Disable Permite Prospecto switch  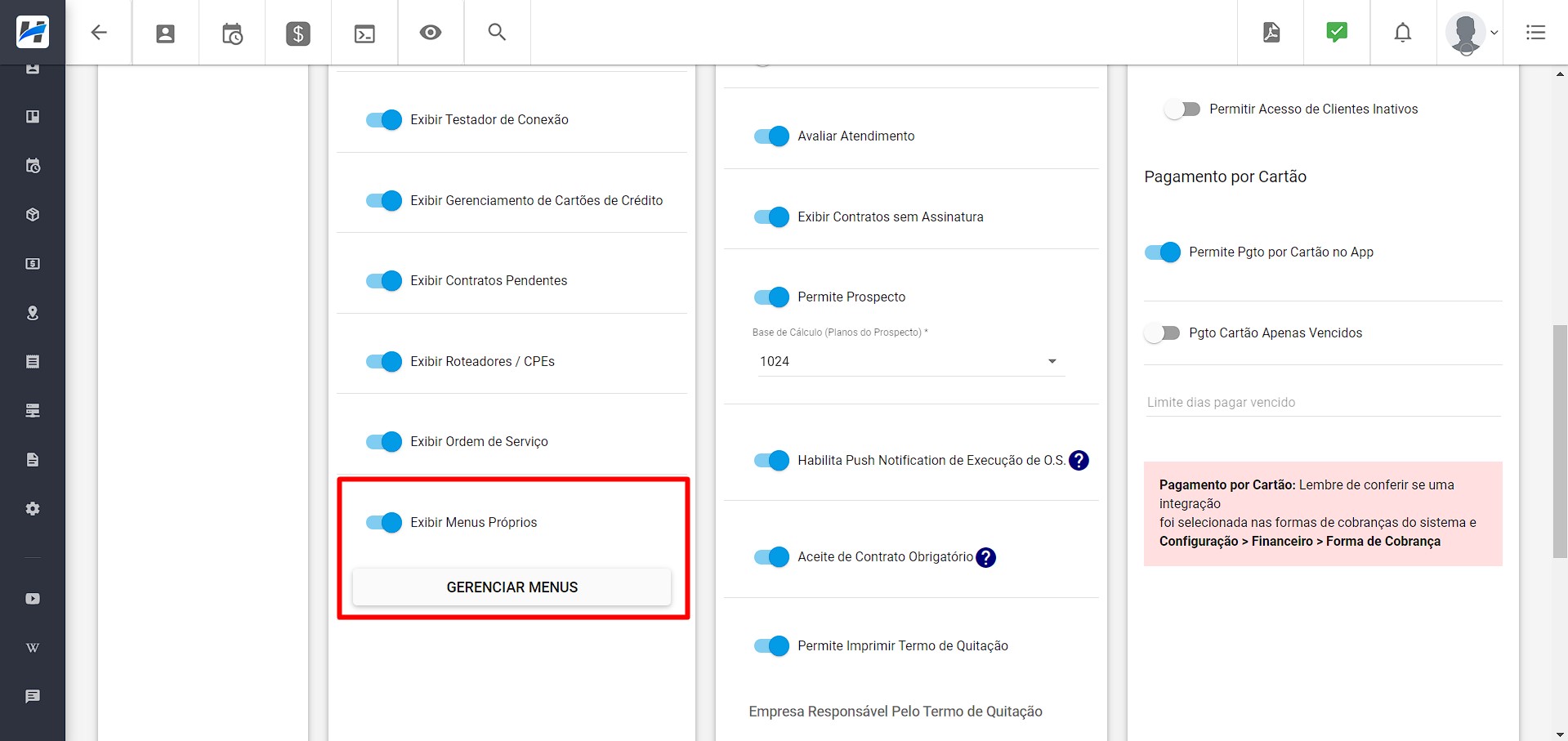click(x=771, y=297)
